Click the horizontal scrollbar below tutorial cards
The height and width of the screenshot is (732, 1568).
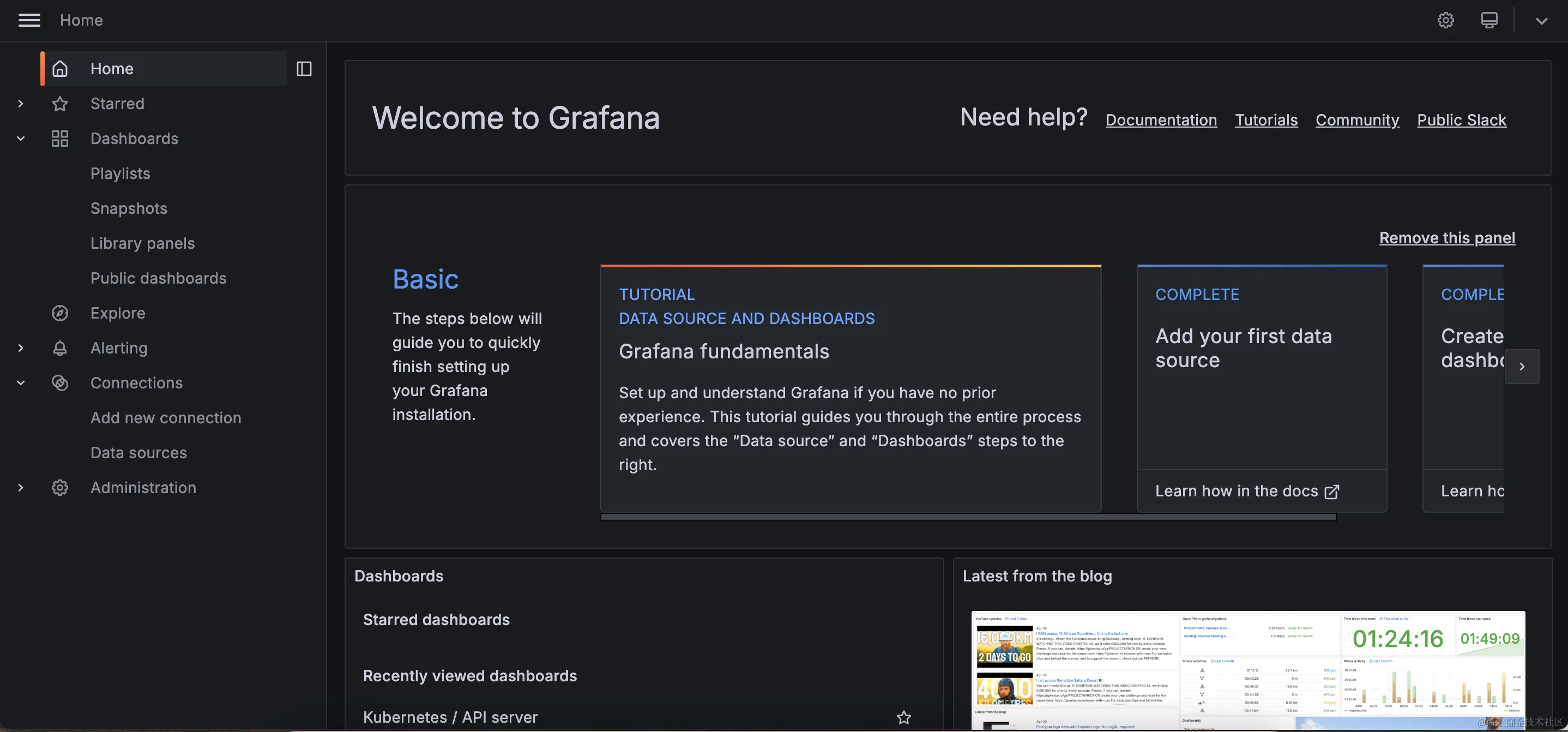click(968, 517)
